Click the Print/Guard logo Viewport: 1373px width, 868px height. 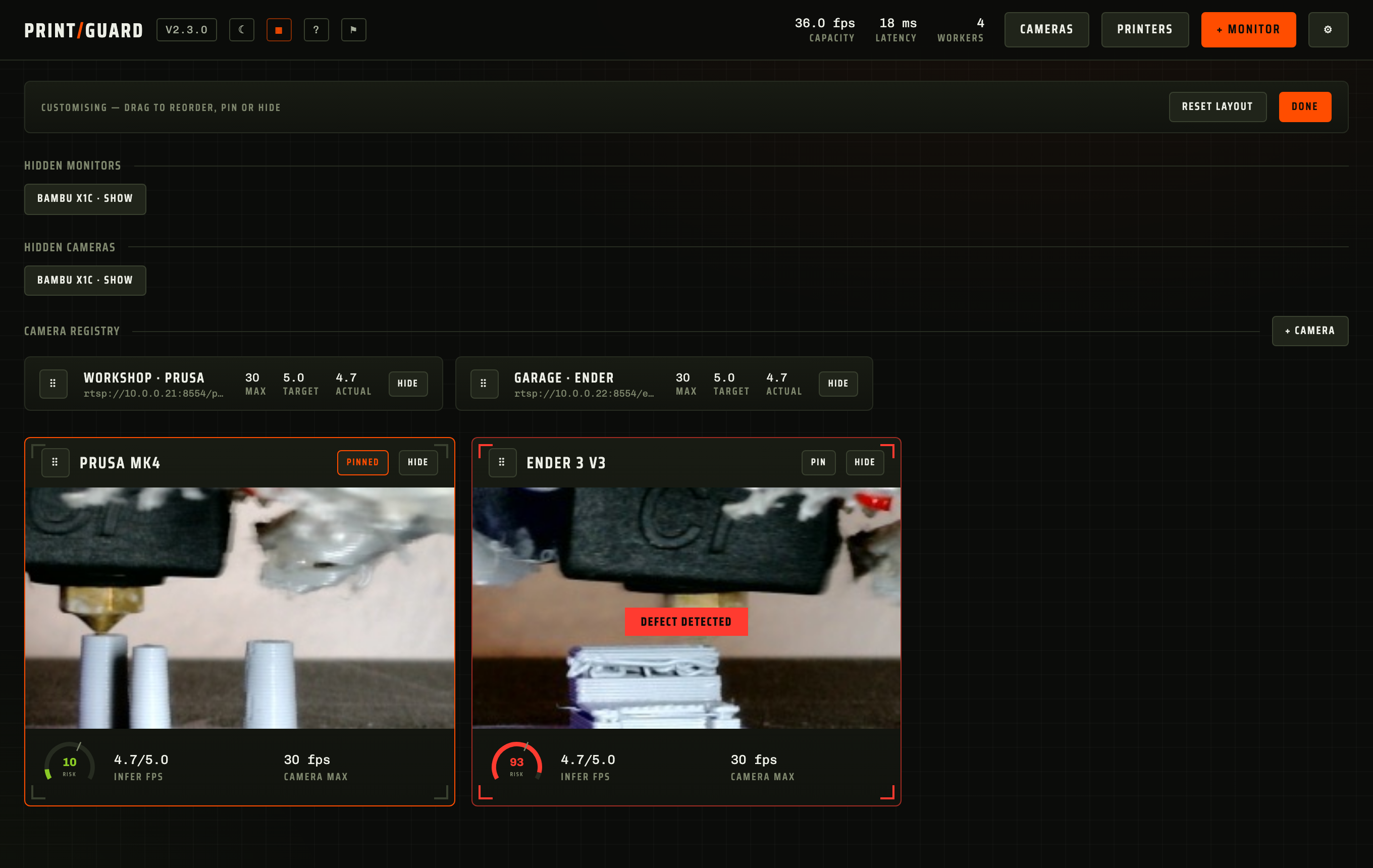click(x=84, y=30)
